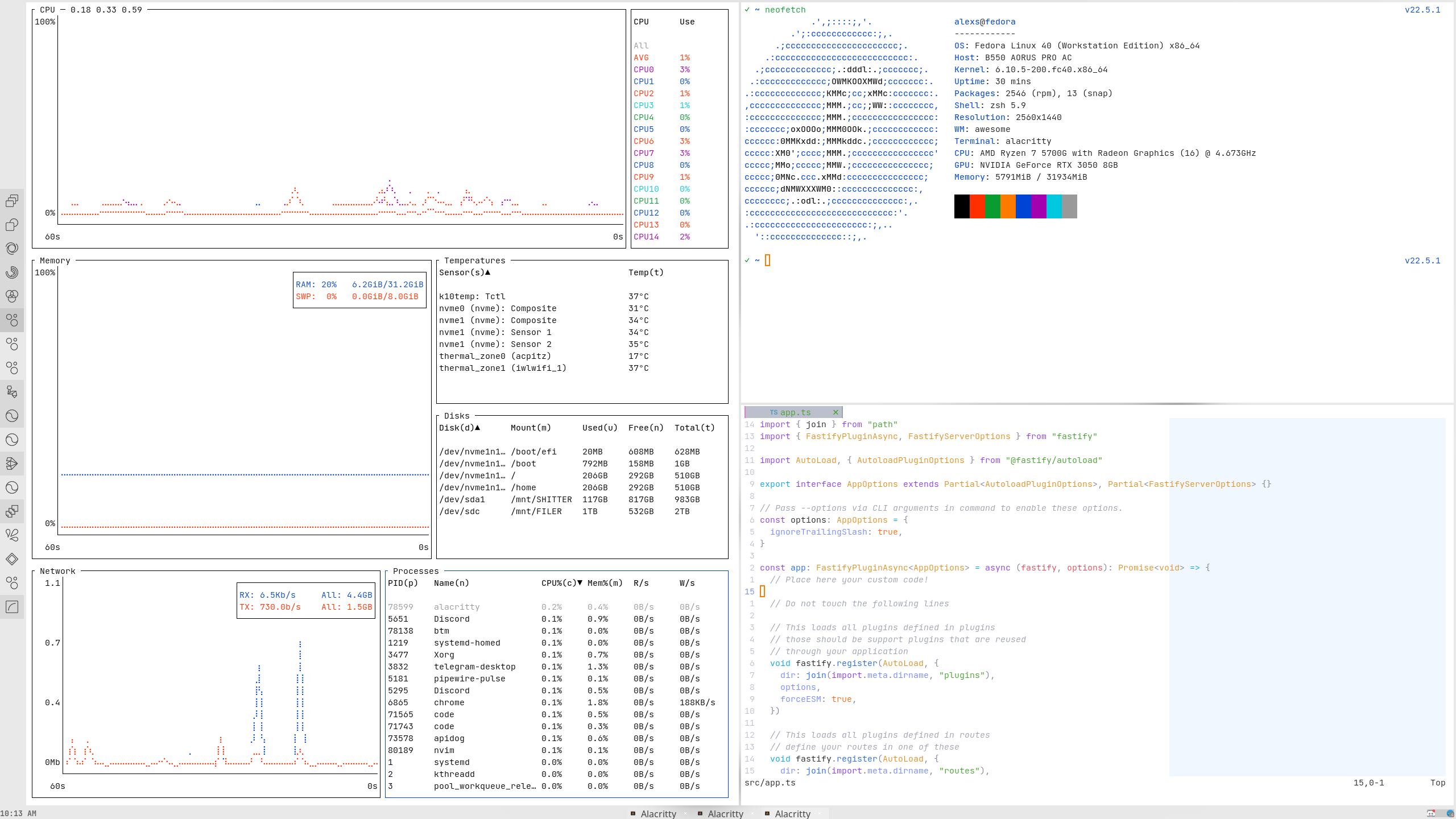The height and width of the screenshot is (819, 1456).
Task: Select the spiral icon in the left sidebar
Action: (12, 272)
